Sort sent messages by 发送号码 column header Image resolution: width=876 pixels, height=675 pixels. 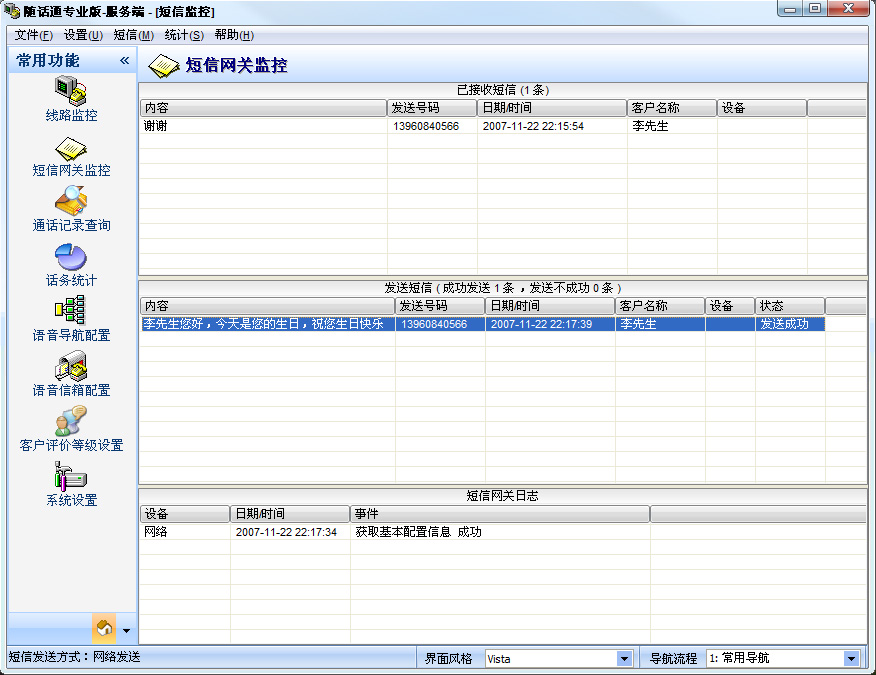click(440, 306)
